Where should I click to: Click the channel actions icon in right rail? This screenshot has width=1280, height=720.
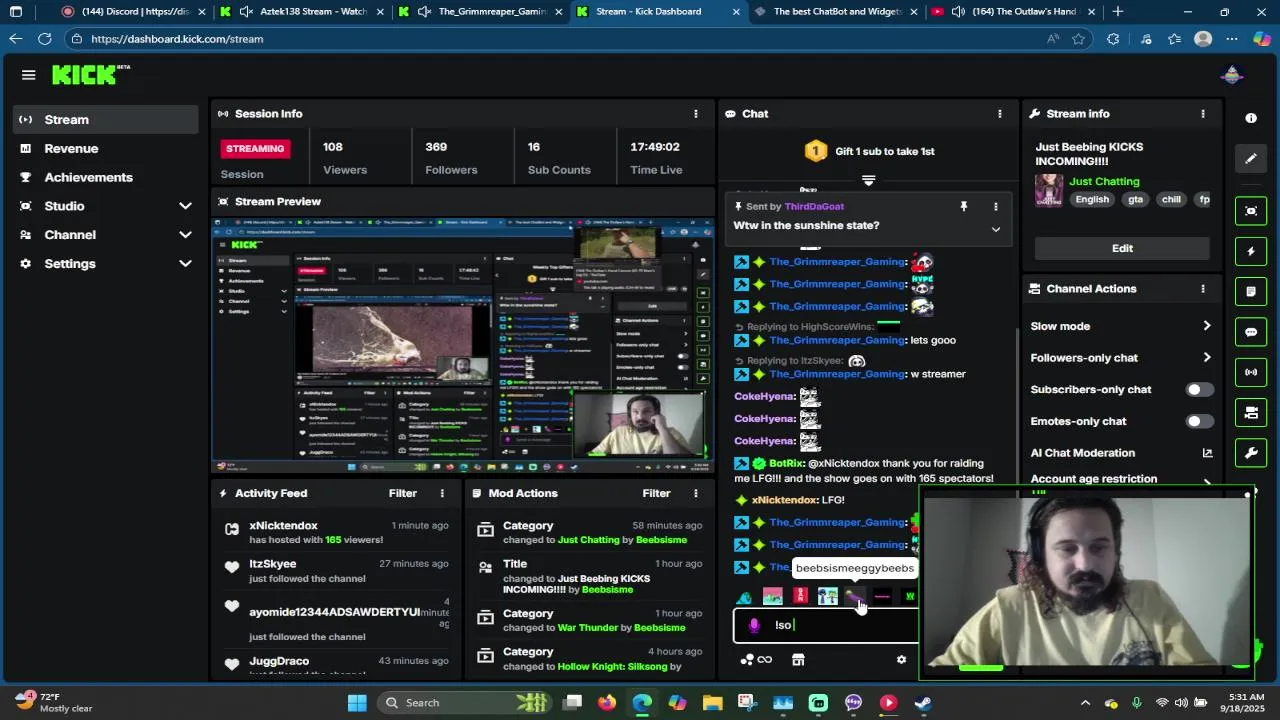point(1251,412)
